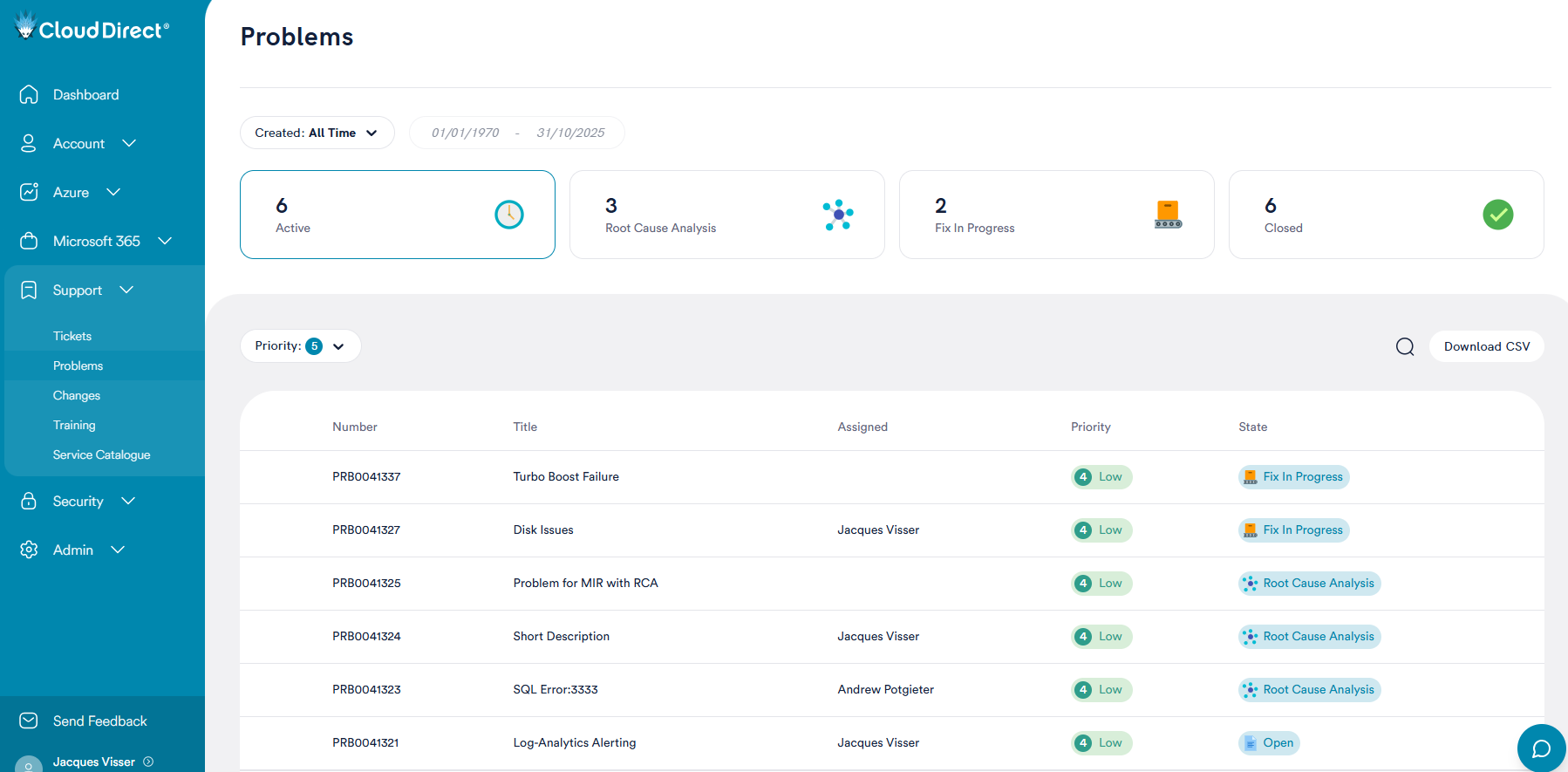Click the Admin gear icon
Image resolution: width=1568 pixels, height=772 pixels.
pos(29,550)
